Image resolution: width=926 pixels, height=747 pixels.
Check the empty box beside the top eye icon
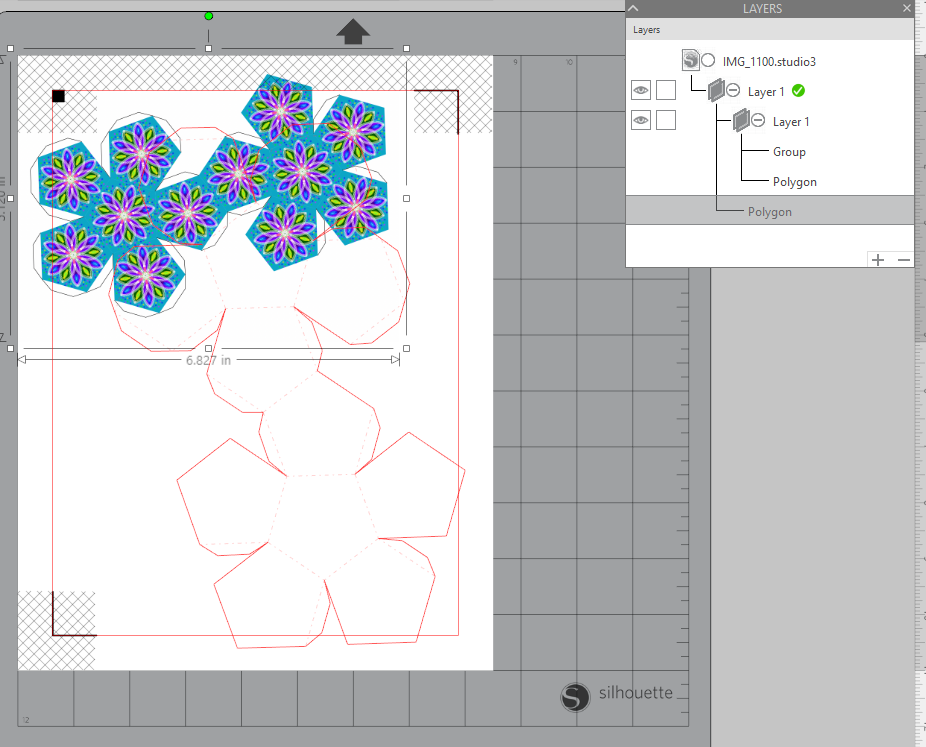[x=666, y=89]
